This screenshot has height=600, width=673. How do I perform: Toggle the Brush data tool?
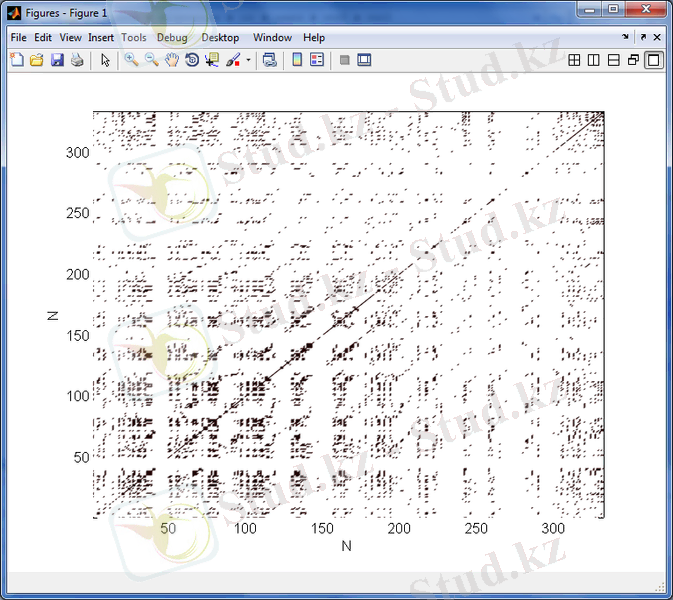pyautogui.click(x=233, y=60)
